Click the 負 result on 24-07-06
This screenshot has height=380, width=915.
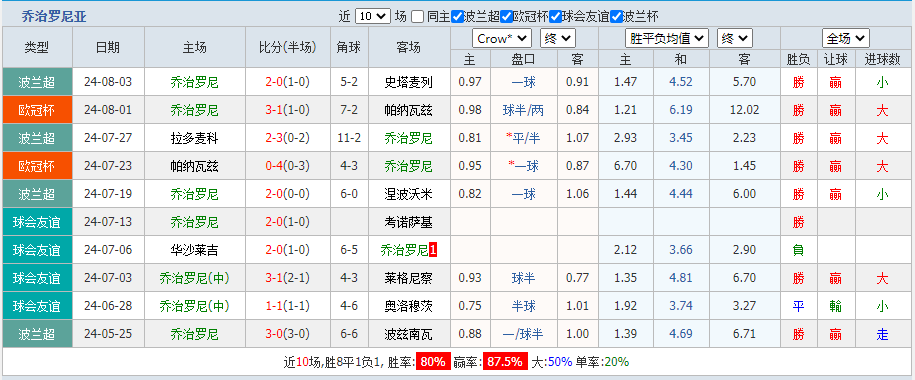[x=798, y=250]
